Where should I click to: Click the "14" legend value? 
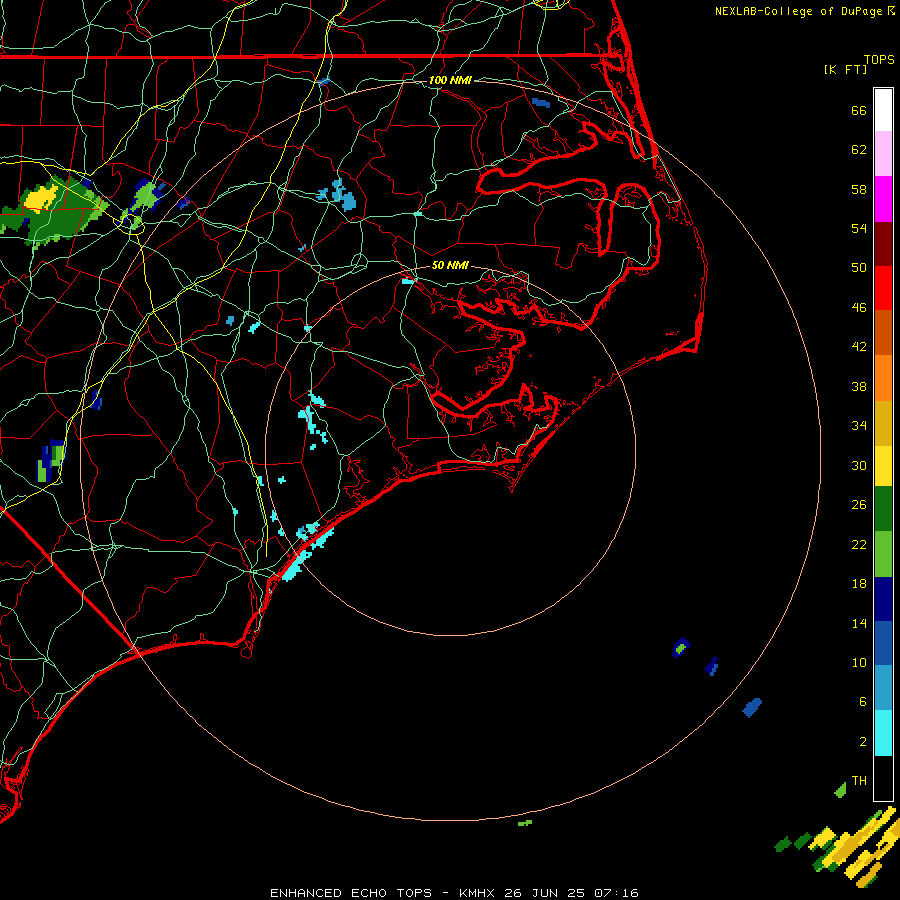(859, 623)
